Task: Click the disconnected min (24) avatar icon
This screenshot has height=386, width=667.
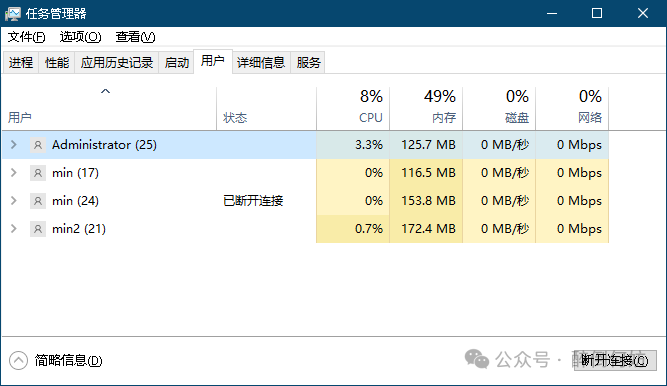Action: pos(38,201)
